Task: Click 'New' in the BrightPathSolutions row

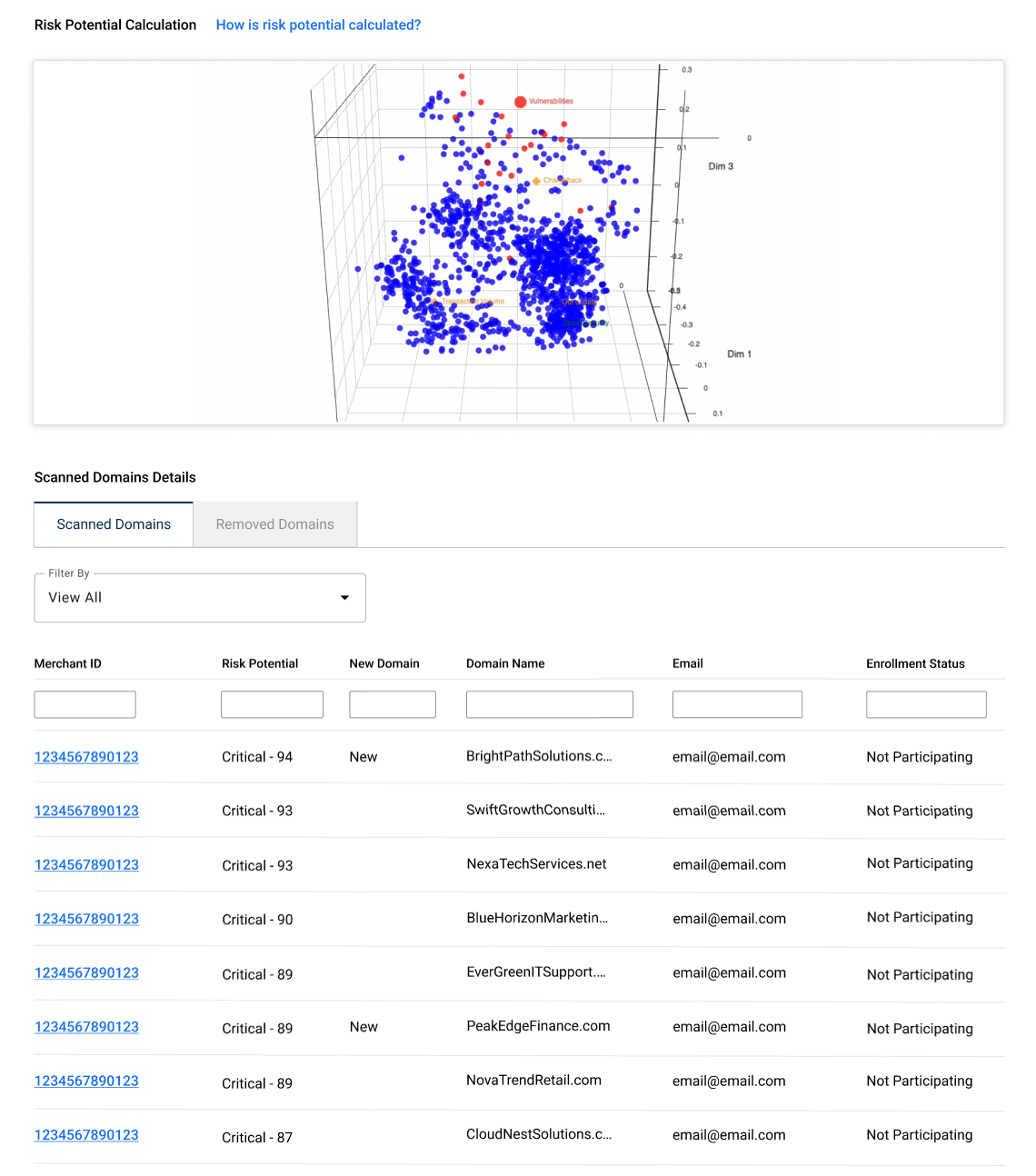Action: pyautogui.click(x=364, y=757)
